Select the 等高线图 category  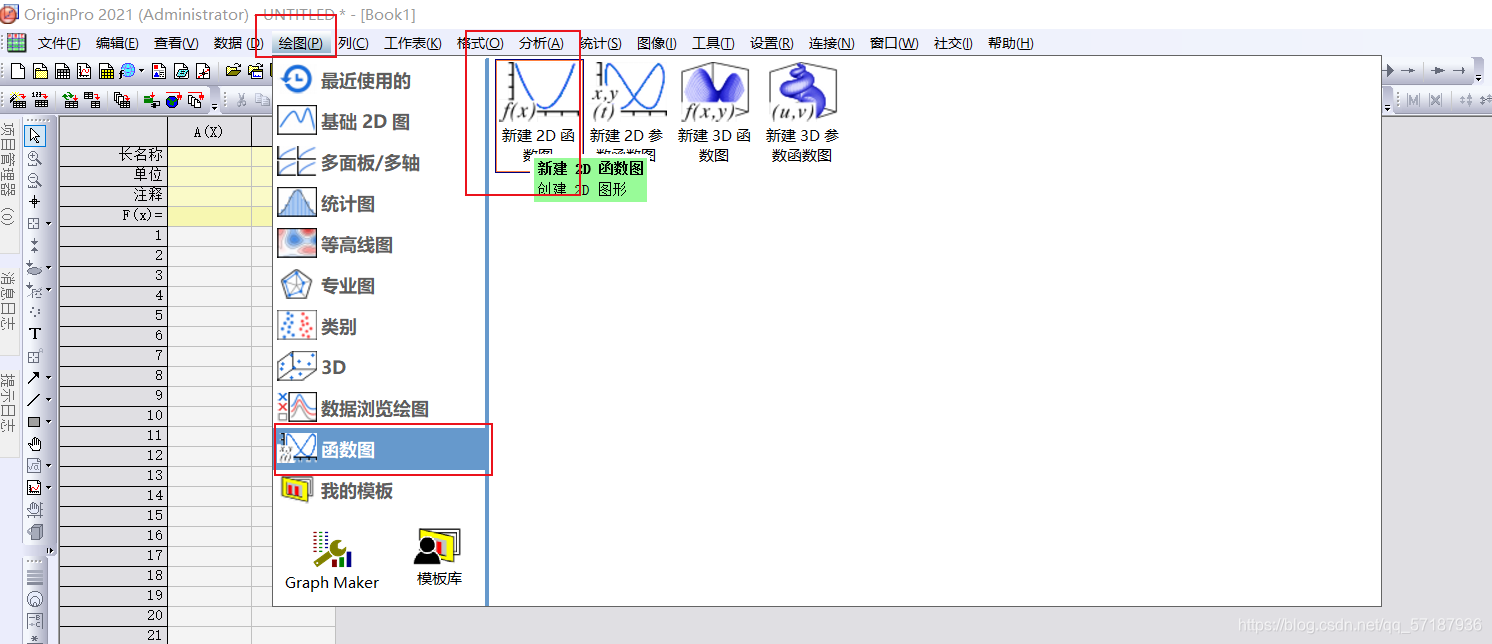point(381,245)
